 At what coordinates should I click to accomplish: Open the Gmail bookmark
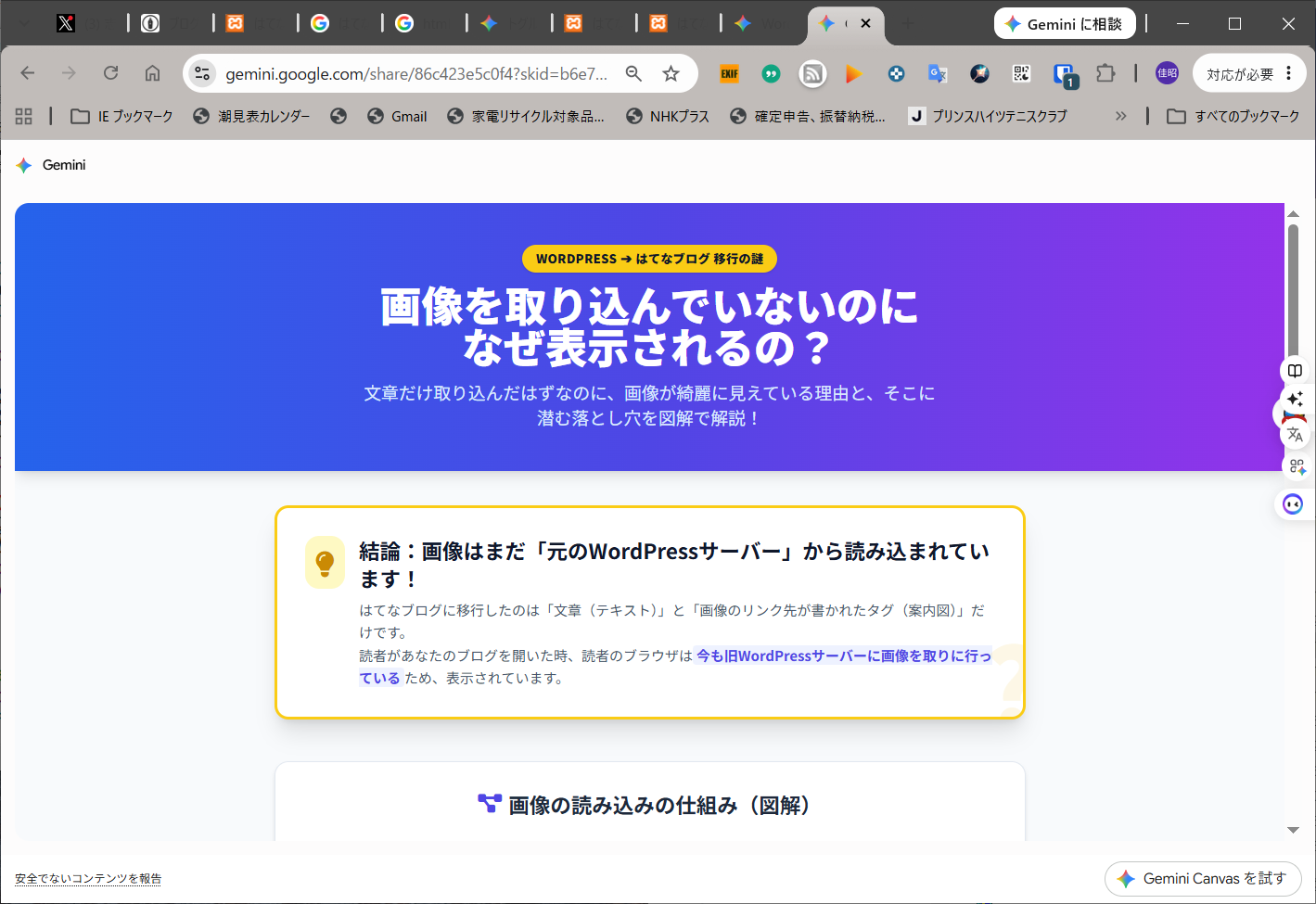point(397,116)
